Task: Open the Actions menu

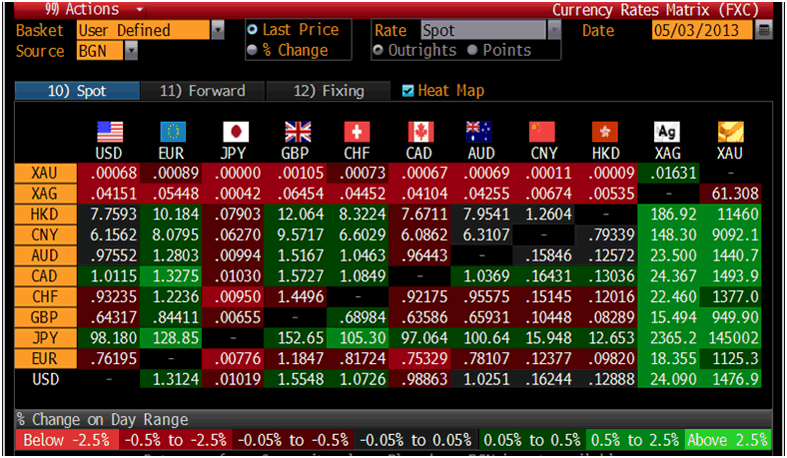Action: click(70, 10)
